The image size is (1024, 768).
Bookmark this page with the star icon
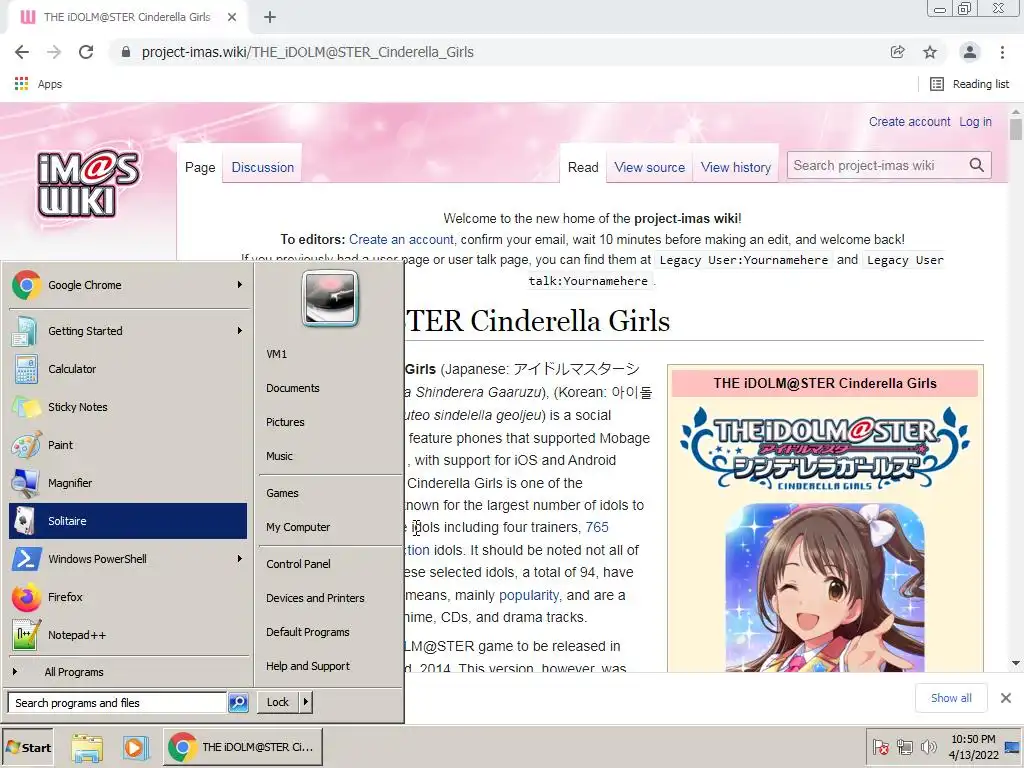(x=930, y=52)
